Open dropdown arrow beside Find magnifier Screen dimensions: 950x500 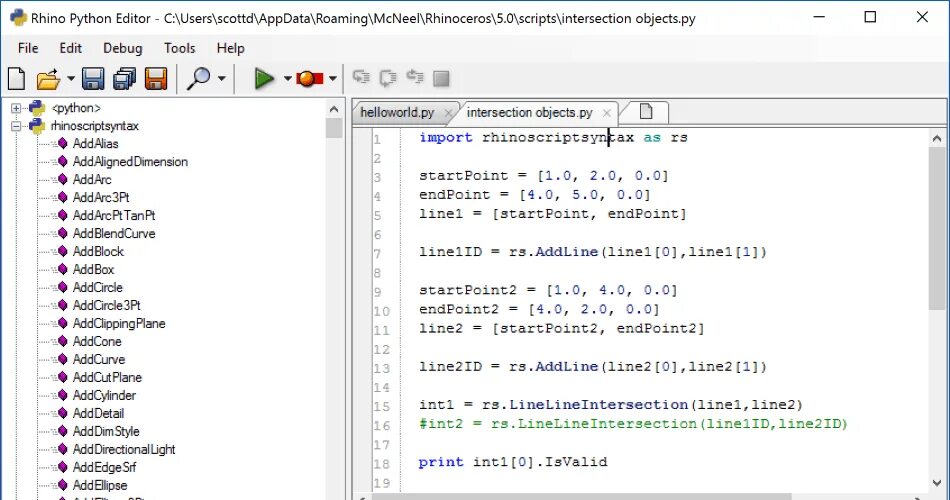pyautogui.click(x=222, y=79)
